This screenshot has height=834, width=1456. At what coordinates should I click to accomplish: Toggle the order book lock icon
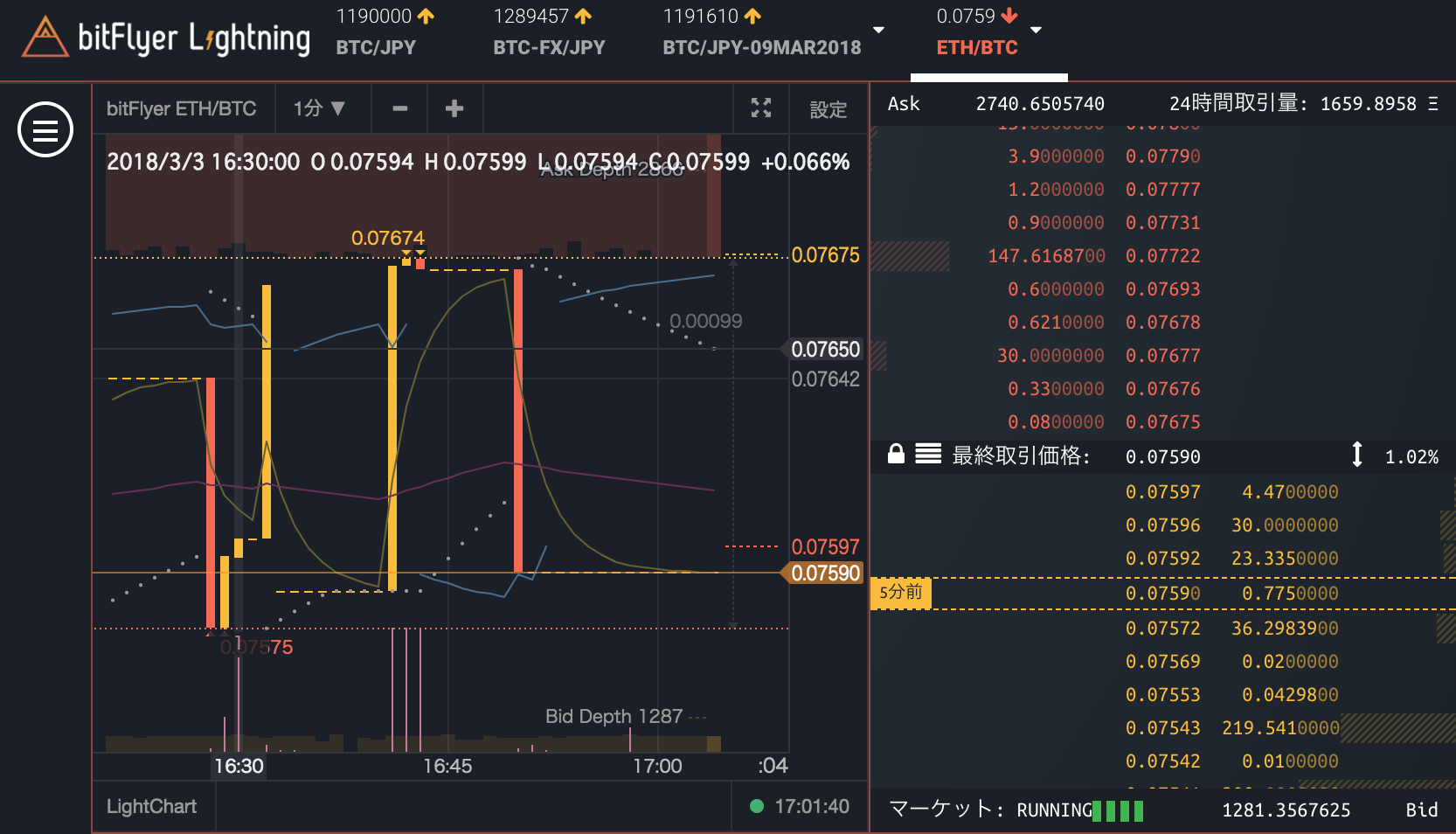pyautogui.click(x=896, y=454)
